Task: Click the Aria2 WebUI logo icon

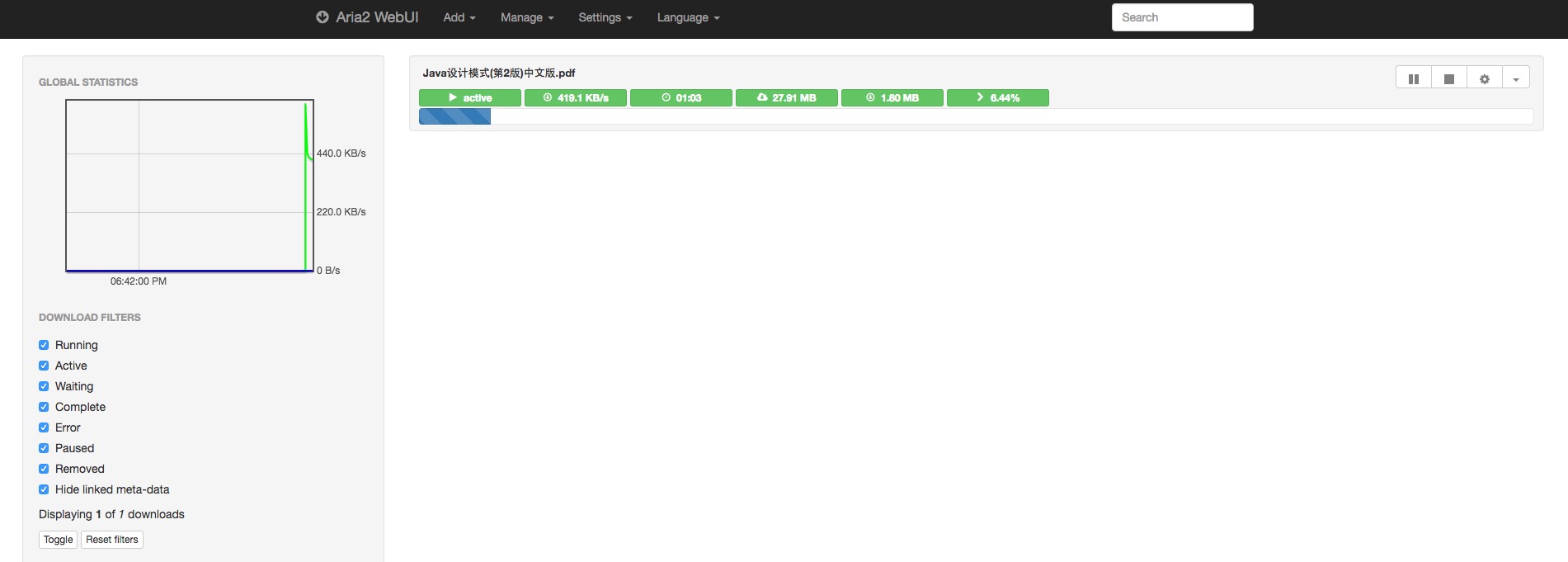Action: point(323,17)
